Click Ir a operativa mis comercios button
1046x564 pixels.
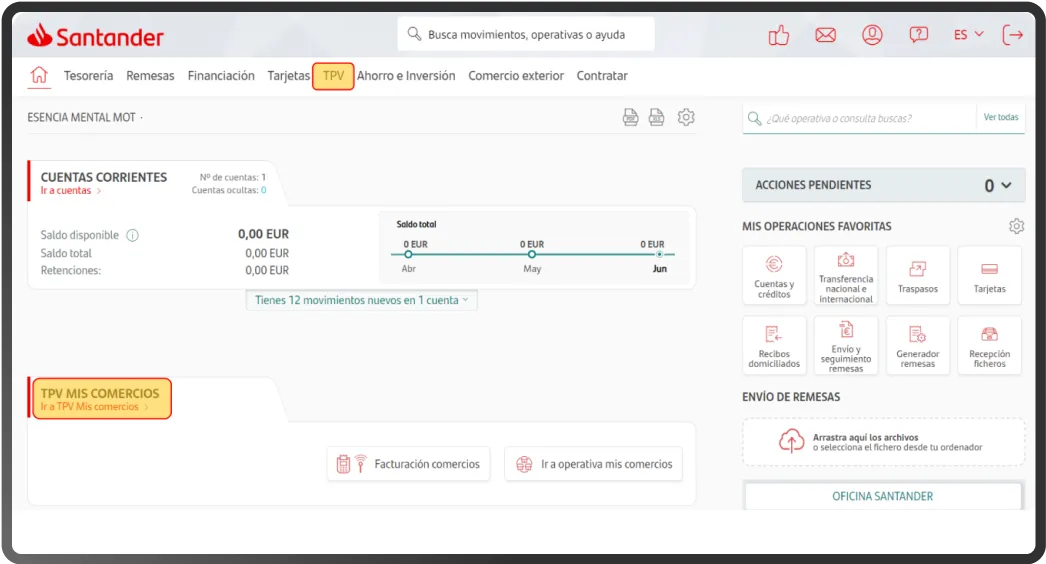pos(594,464)
